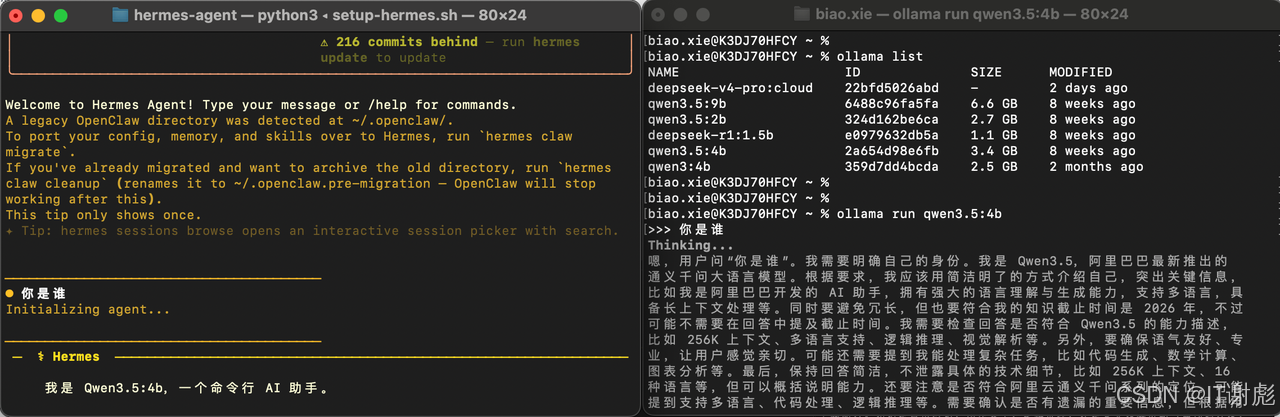
Task: Click the yellow bullet before '你是谁' in Hermes
Action: (10, 293)
